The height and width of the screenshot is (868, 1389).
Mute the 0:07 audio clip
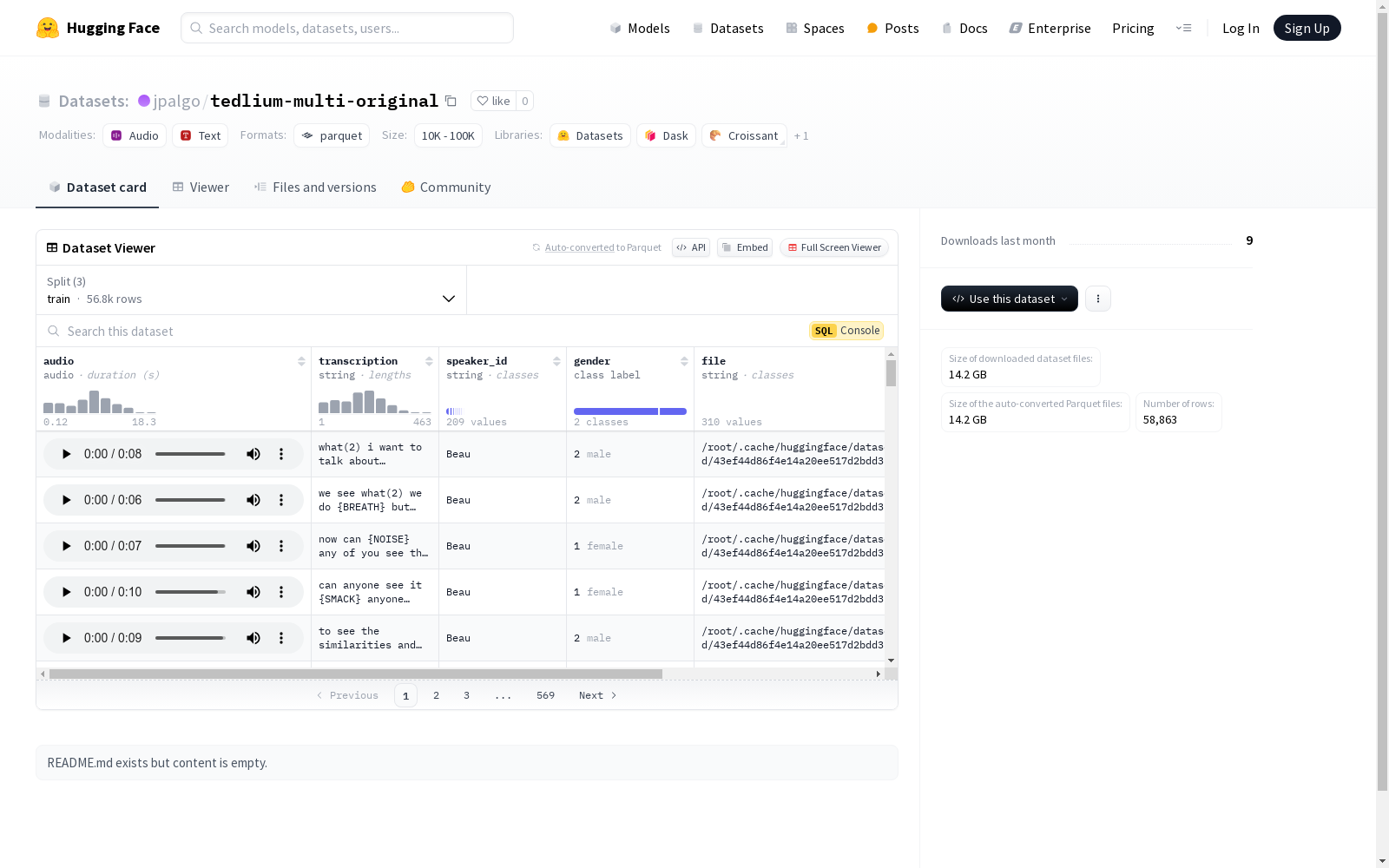click(x=253, y=546)
